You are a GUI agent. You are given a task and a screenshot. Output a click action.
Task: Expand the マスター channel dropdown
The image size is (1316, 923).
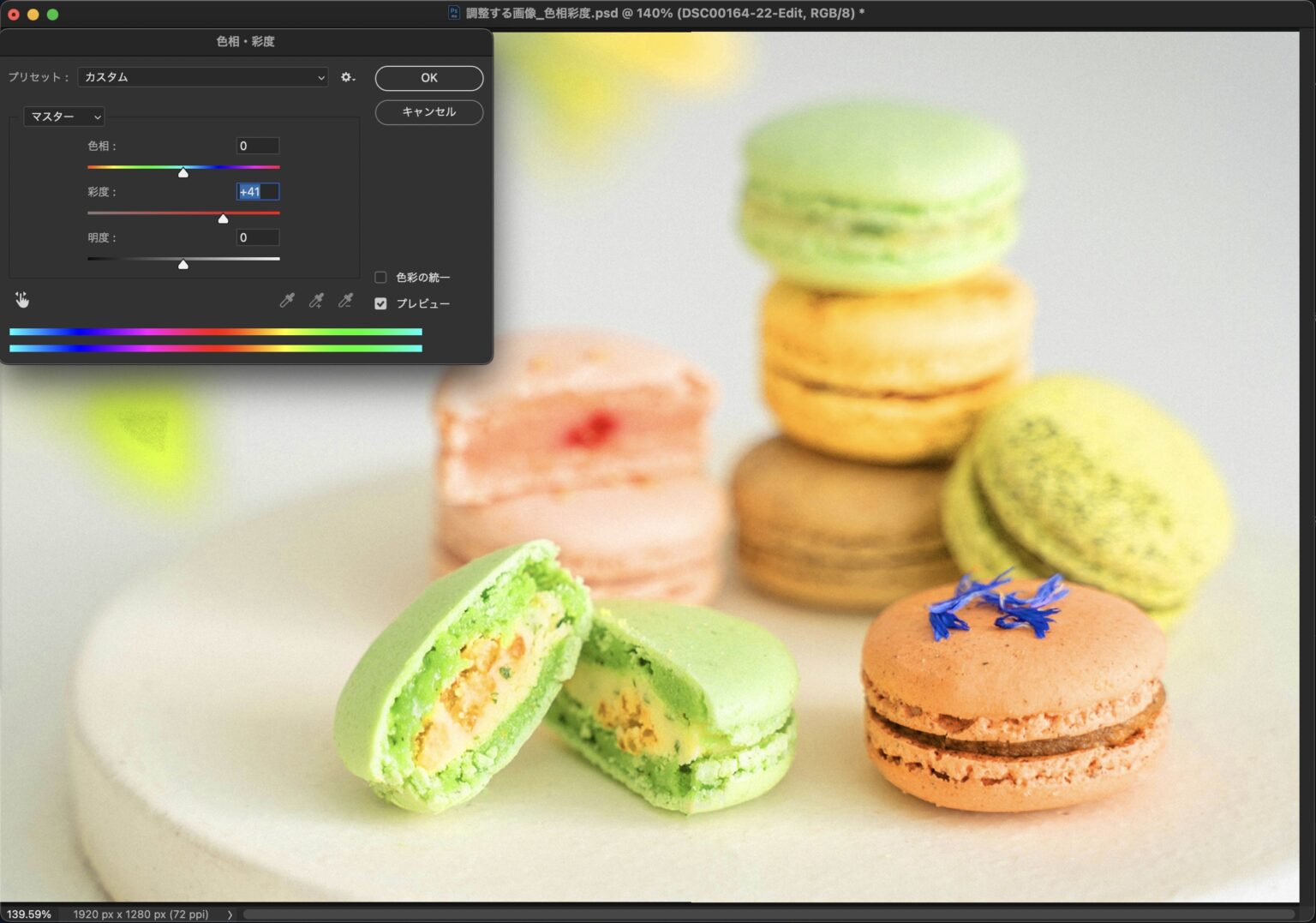pyautogui.click(x=64, y=117)
